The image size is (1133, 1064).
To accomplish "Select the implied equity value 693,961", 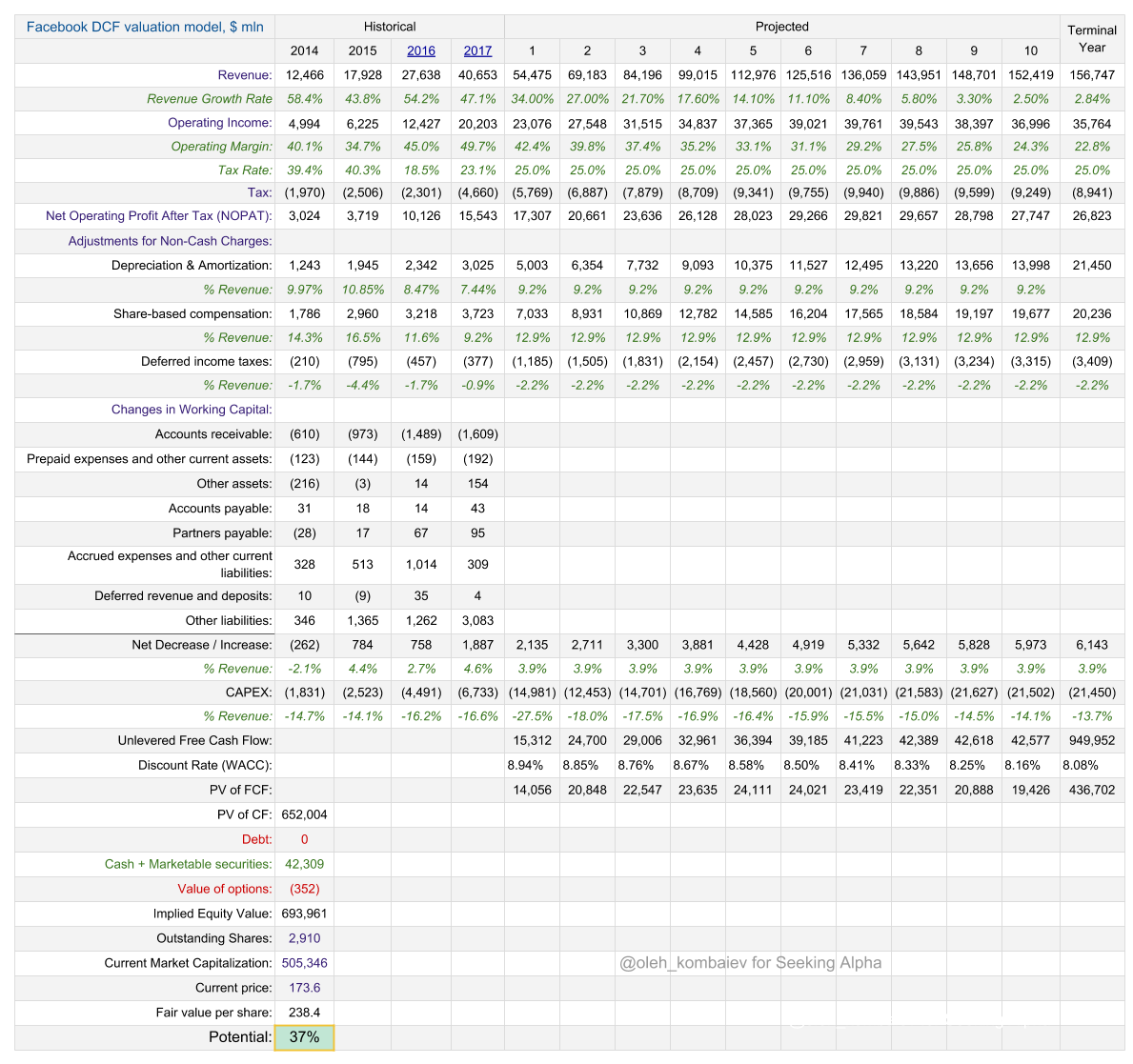I will click(x=304, y=913).
